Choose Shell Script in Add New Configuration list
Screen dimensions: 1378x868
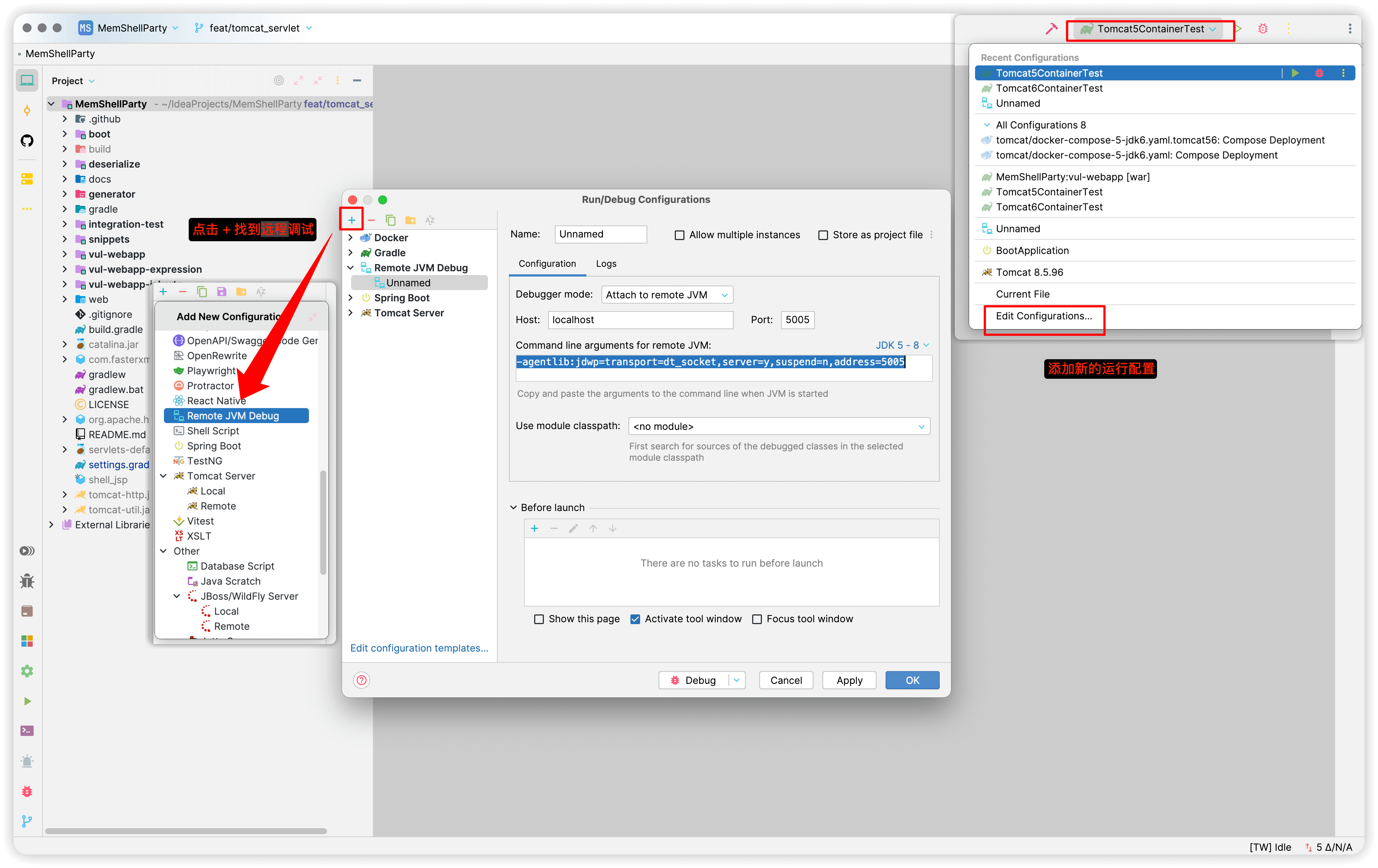(213, 431)
